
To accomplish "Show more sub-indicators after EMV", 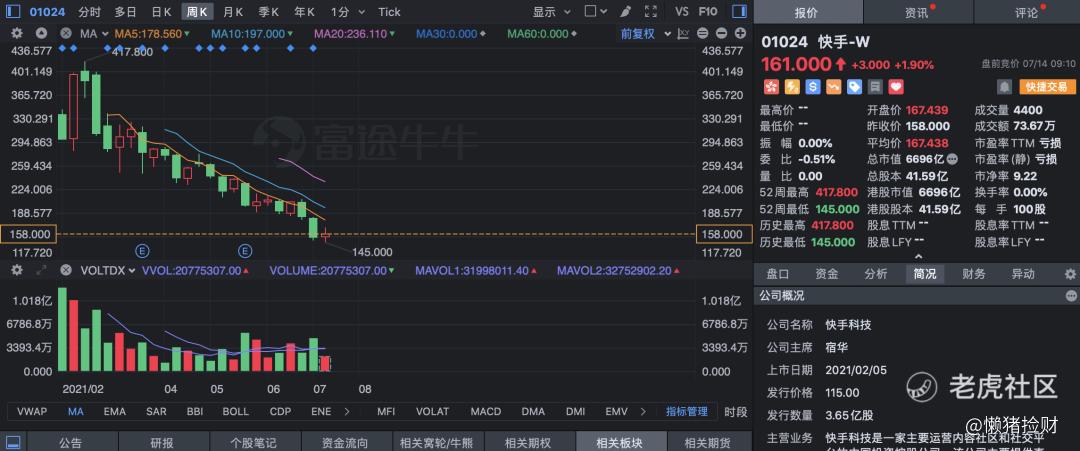I will pos(643,412).
